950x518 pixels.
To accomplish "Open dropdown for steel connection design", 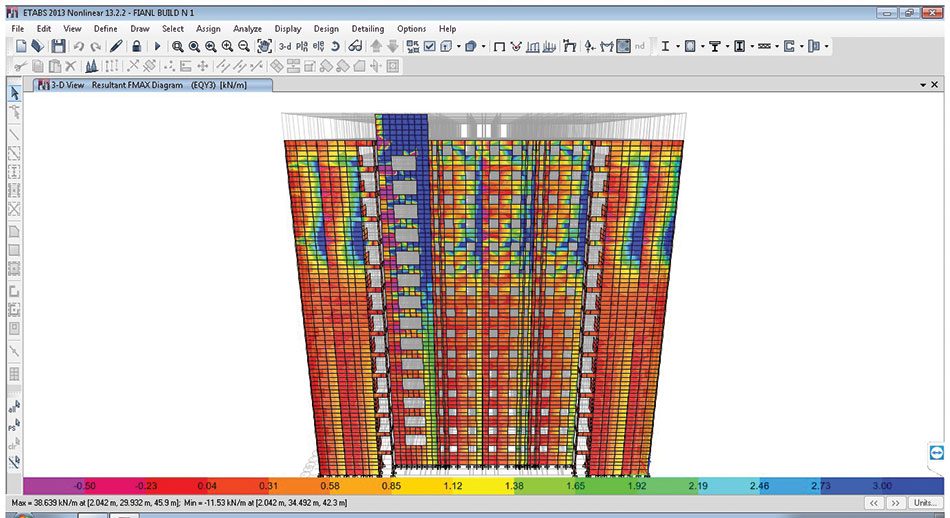I will point(826,46).
